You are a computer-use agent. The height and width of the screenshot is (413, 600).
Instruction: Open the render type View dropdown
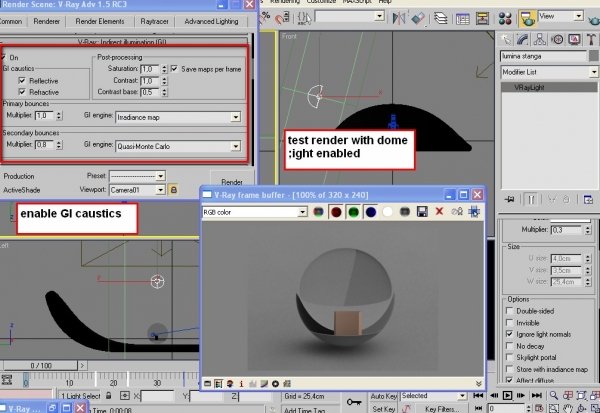pos(579,16)
